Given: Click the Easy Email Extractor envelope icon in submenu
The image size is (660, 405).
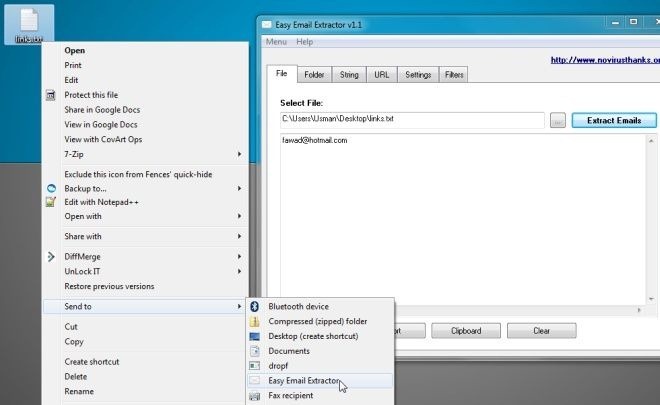Looking at the screenshot, I should point(254,381).
